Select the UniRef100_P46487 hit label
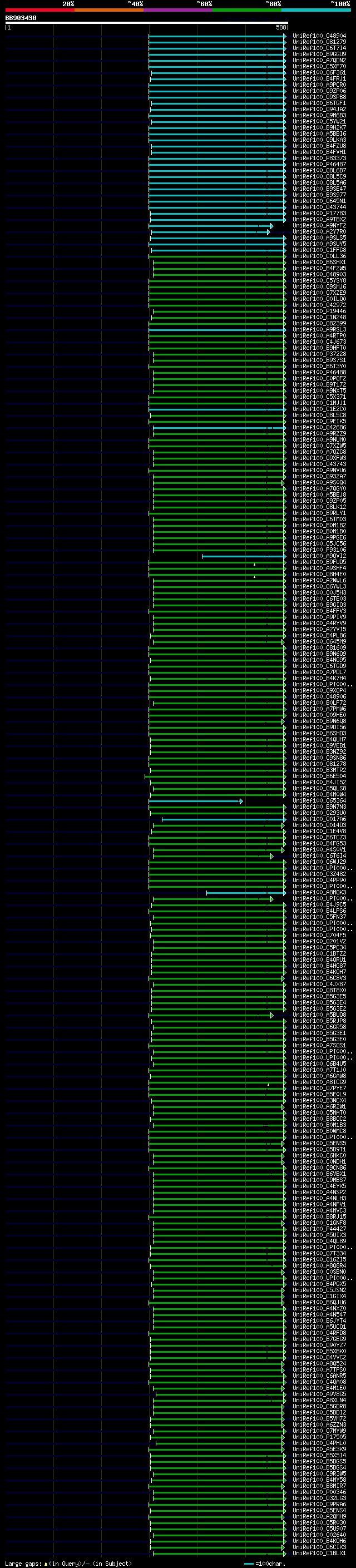 click(319, 164)
